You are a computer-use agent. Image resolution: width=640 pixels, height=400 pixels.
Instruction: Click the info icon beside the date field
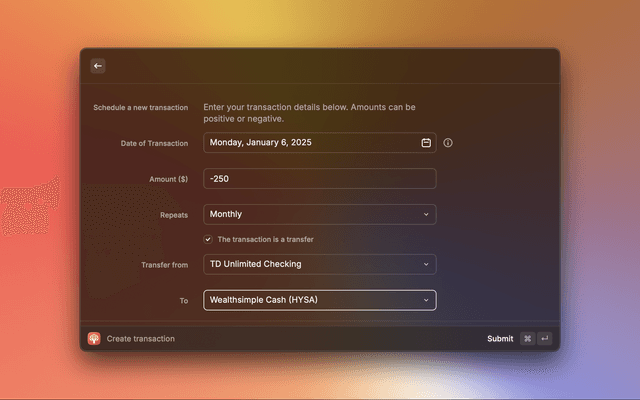point(448,143)
